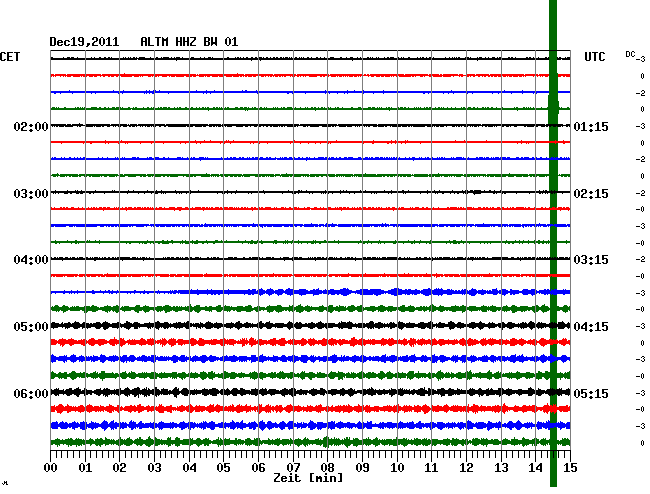Click the CET time zone label

[x=10, y=57]
